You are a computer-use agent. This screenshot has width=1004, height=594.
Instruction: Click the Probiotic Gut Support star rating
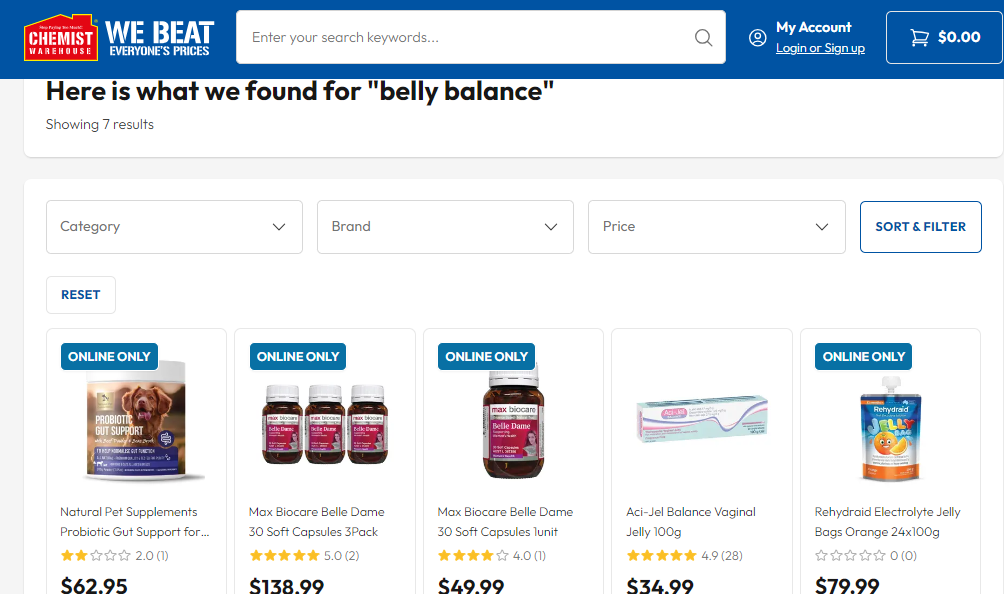click(95, 556)
